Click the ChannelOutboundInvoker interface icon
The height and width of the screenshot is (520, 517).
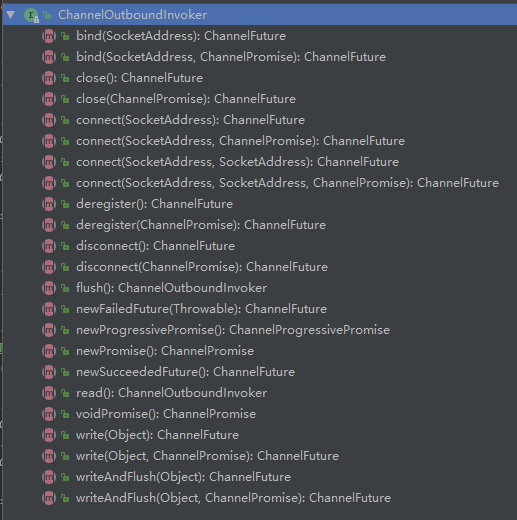(x=31, y=15)
